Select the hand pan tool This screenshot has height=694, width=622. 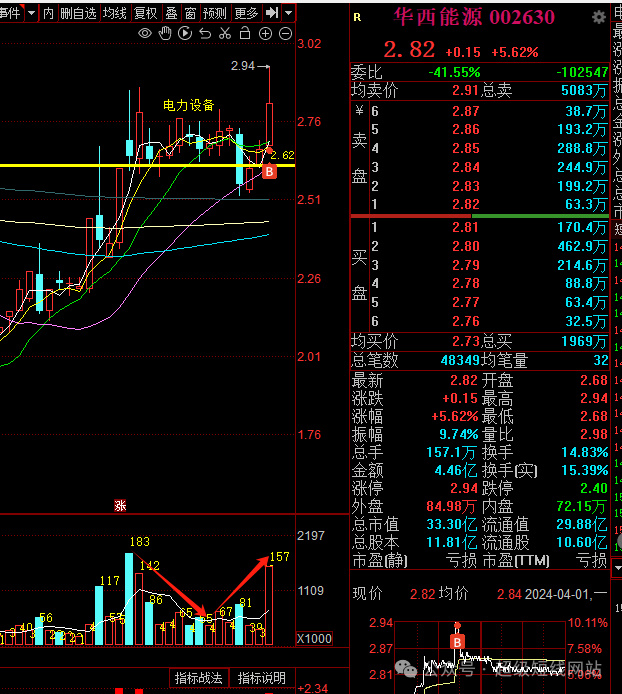pyautogui.click(x=165, y=33)
